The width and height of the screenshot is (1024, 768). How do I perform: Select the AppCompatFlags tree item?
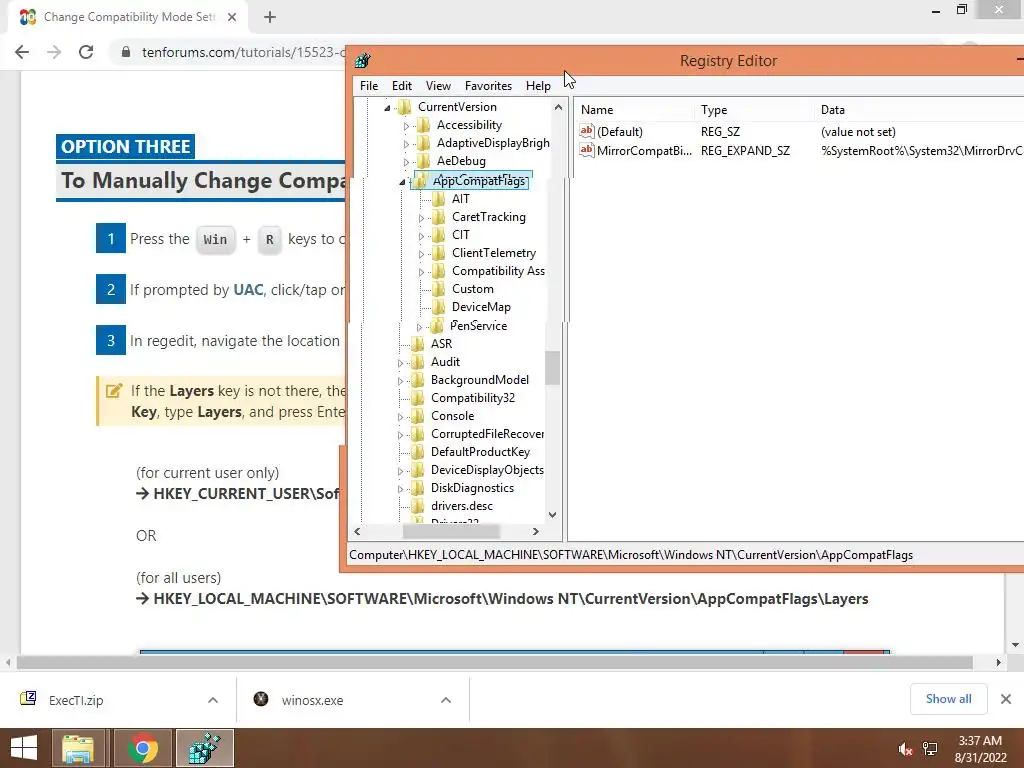pyautogui.click(x=479, y=181)
